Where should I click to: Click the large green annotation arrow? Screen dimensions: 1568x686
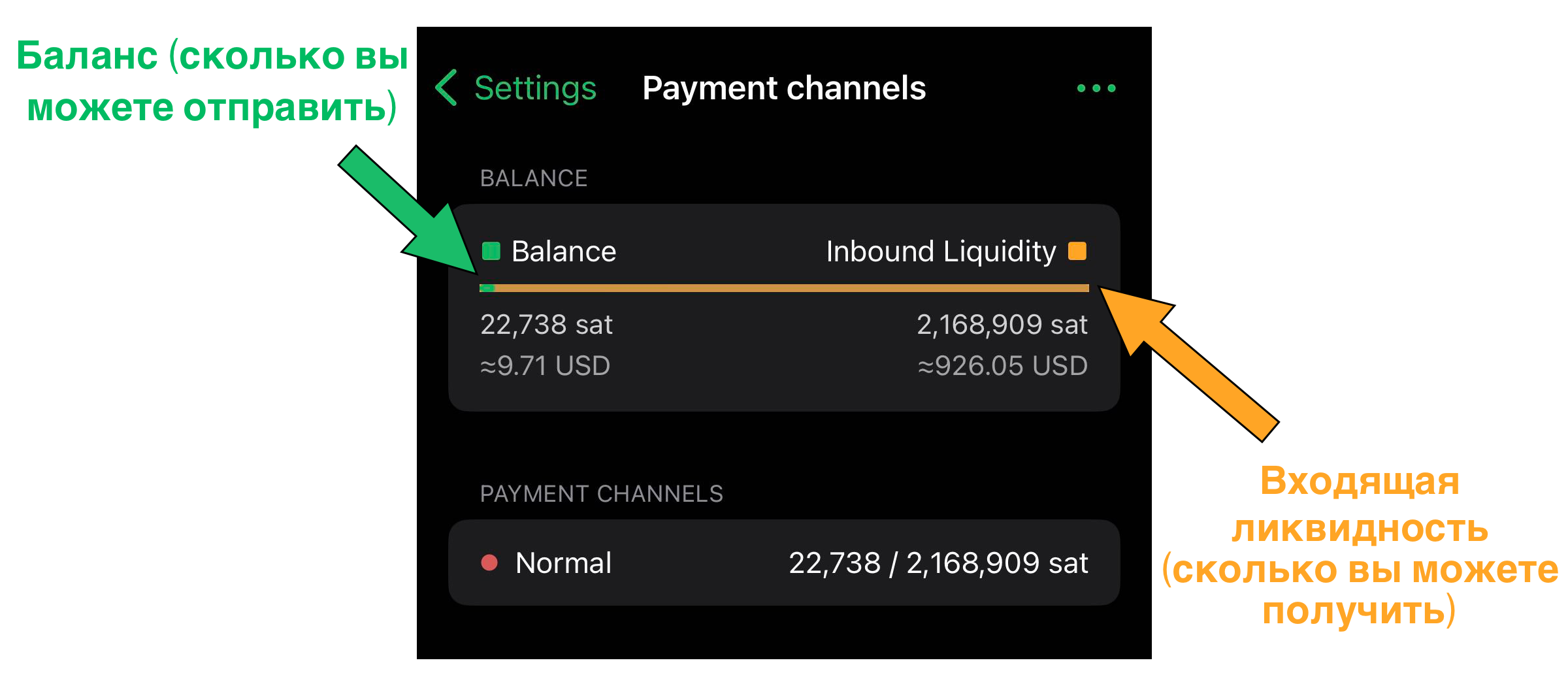tap(405, 209)
